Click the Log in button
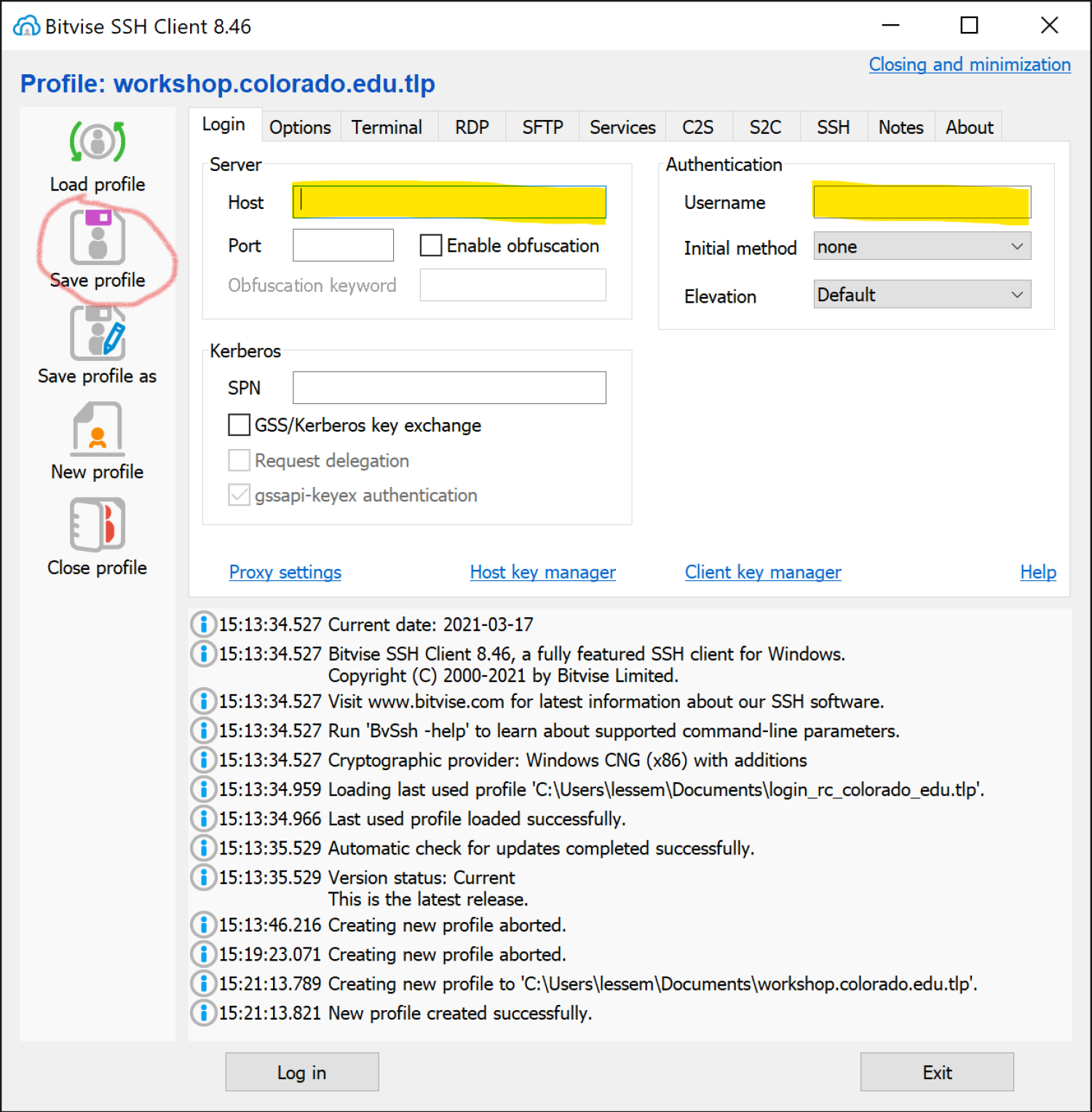The width and height of the screenshot is (1092, 1112). 302,1072
